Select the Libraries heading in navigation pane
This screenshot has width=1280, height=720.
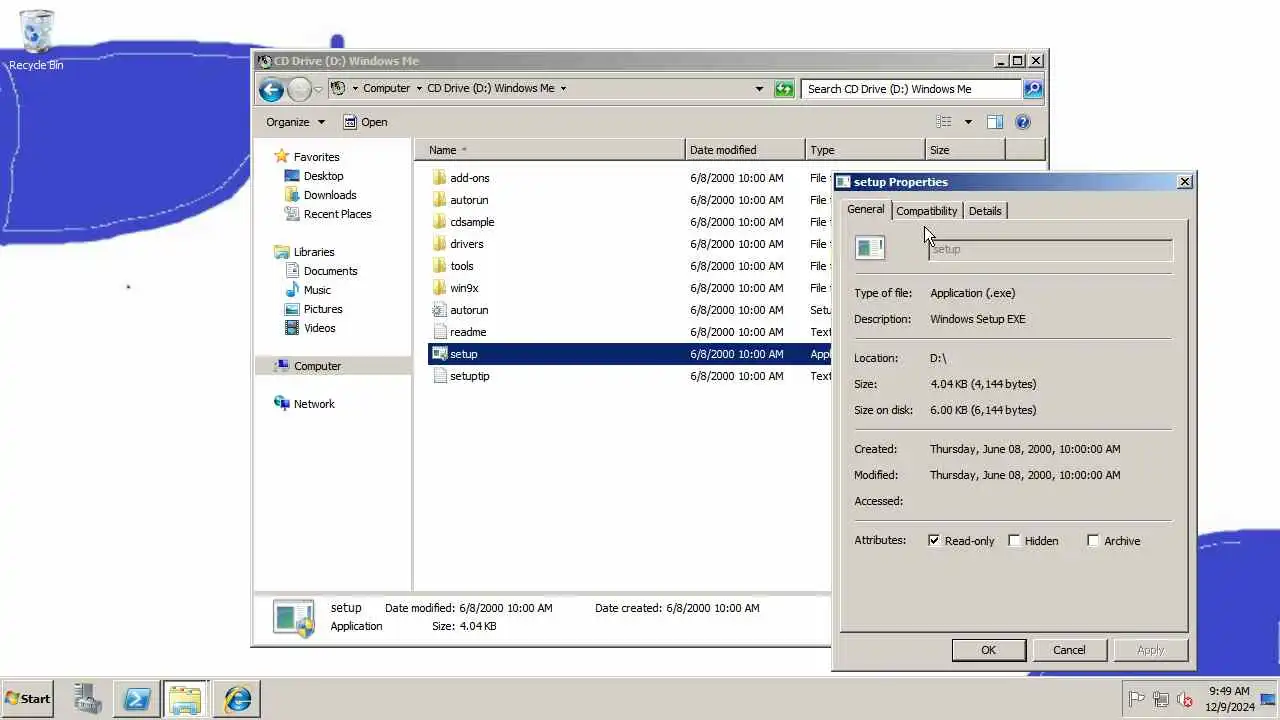coord(314,252)
